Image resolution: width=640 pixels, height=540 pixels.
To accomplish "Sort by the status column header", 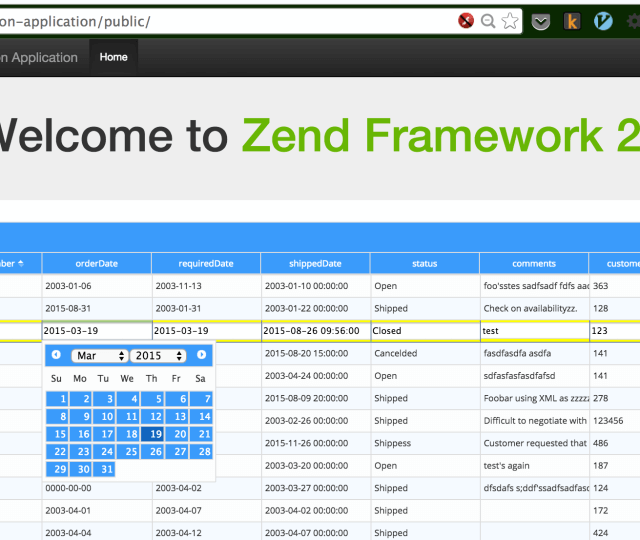I will [x=424, y=263].
